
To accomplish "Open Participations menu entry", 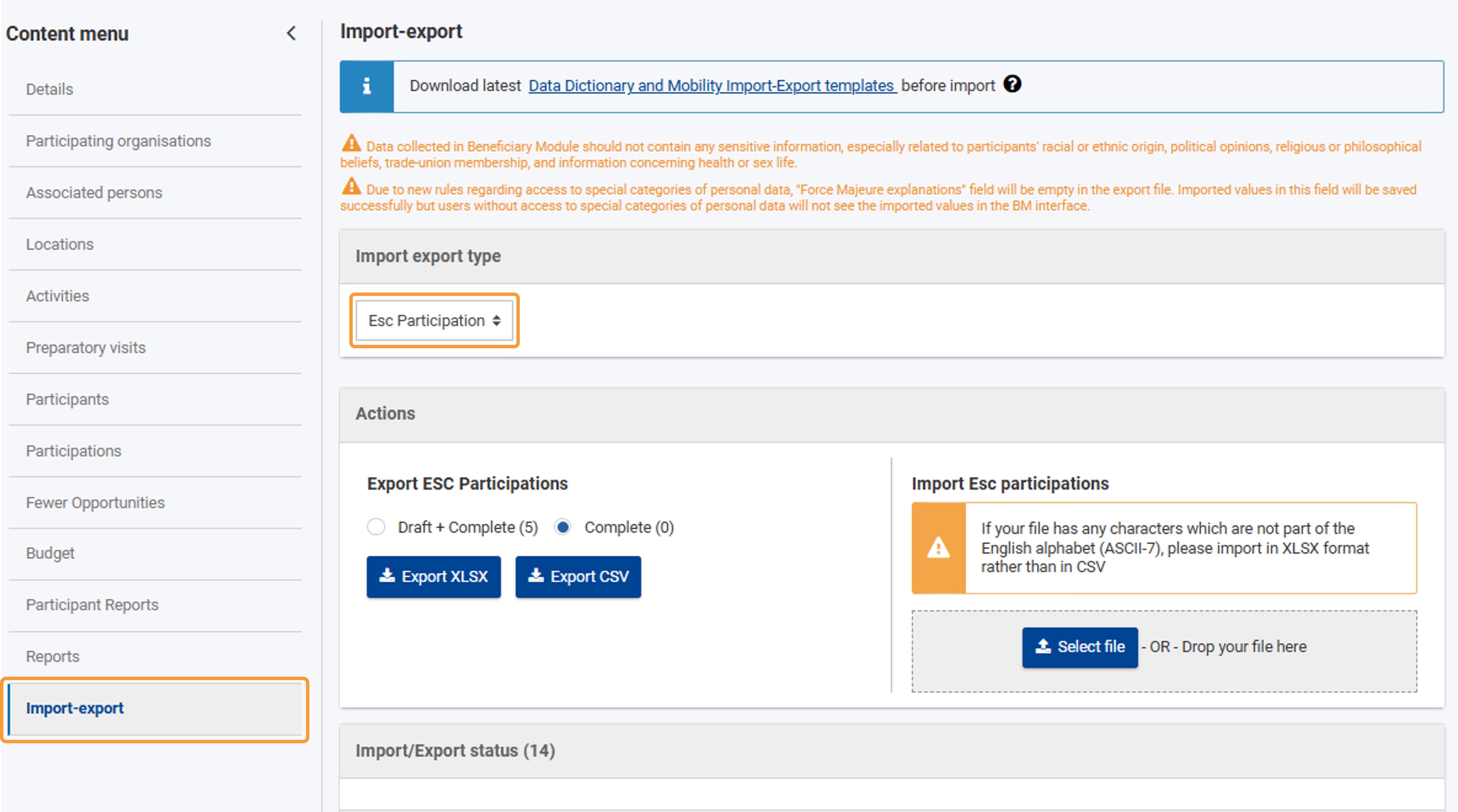I will (155, 451).
